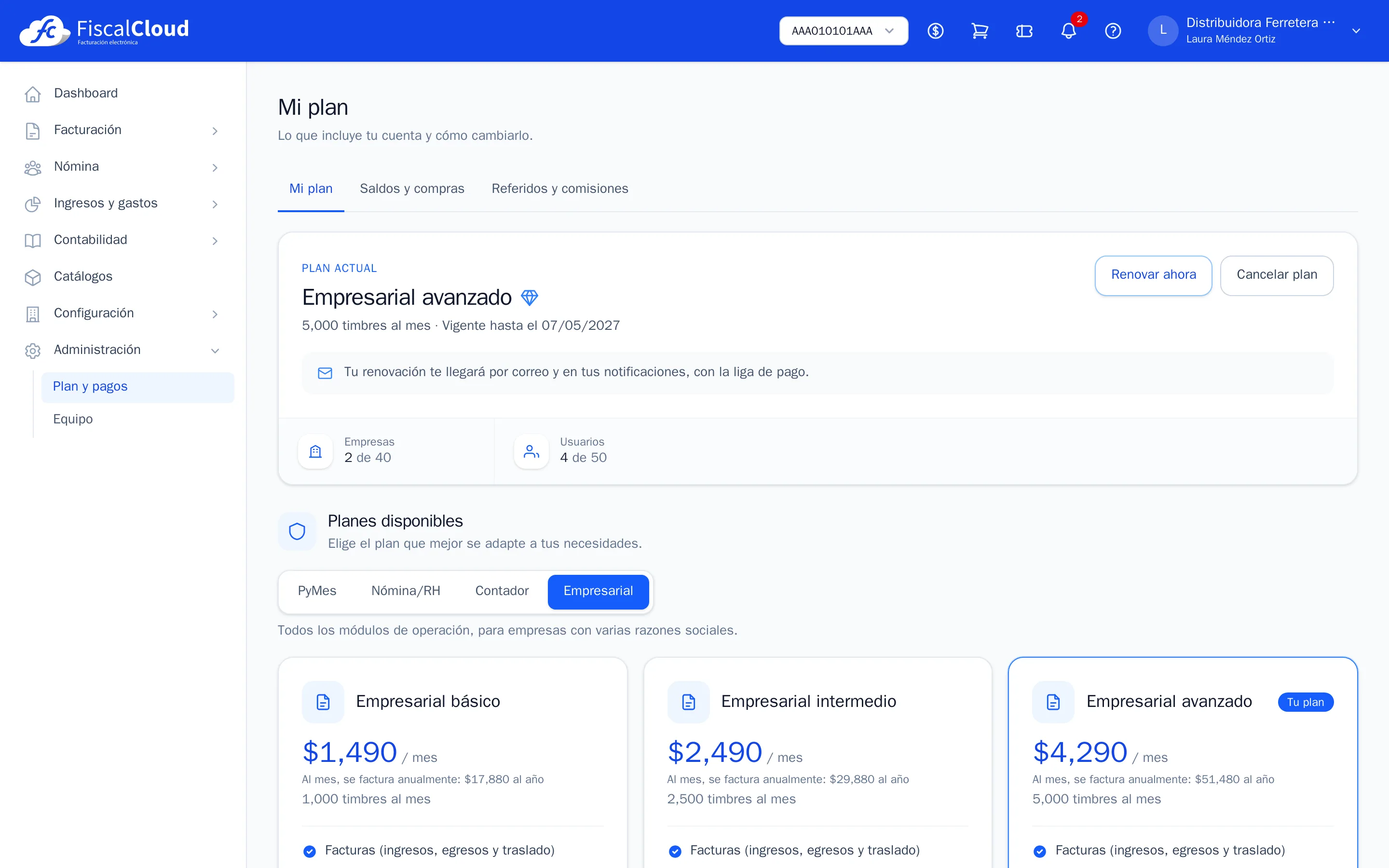
Task: Open the RFC selector AAA010101AAA
Action: pyautogui.click(x=843, y=31)
